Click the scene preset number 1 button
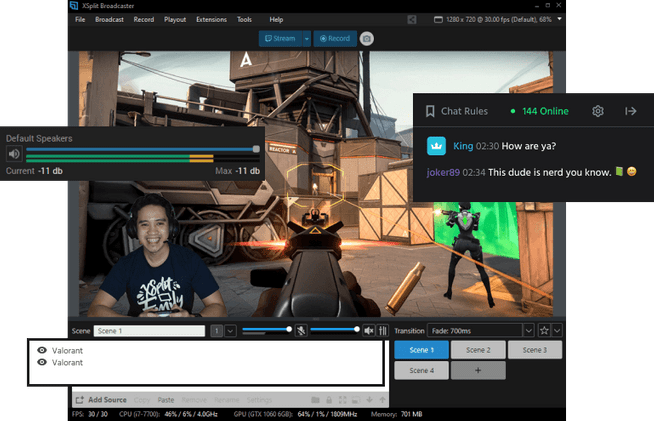The image size is (654, 421). 216,331
